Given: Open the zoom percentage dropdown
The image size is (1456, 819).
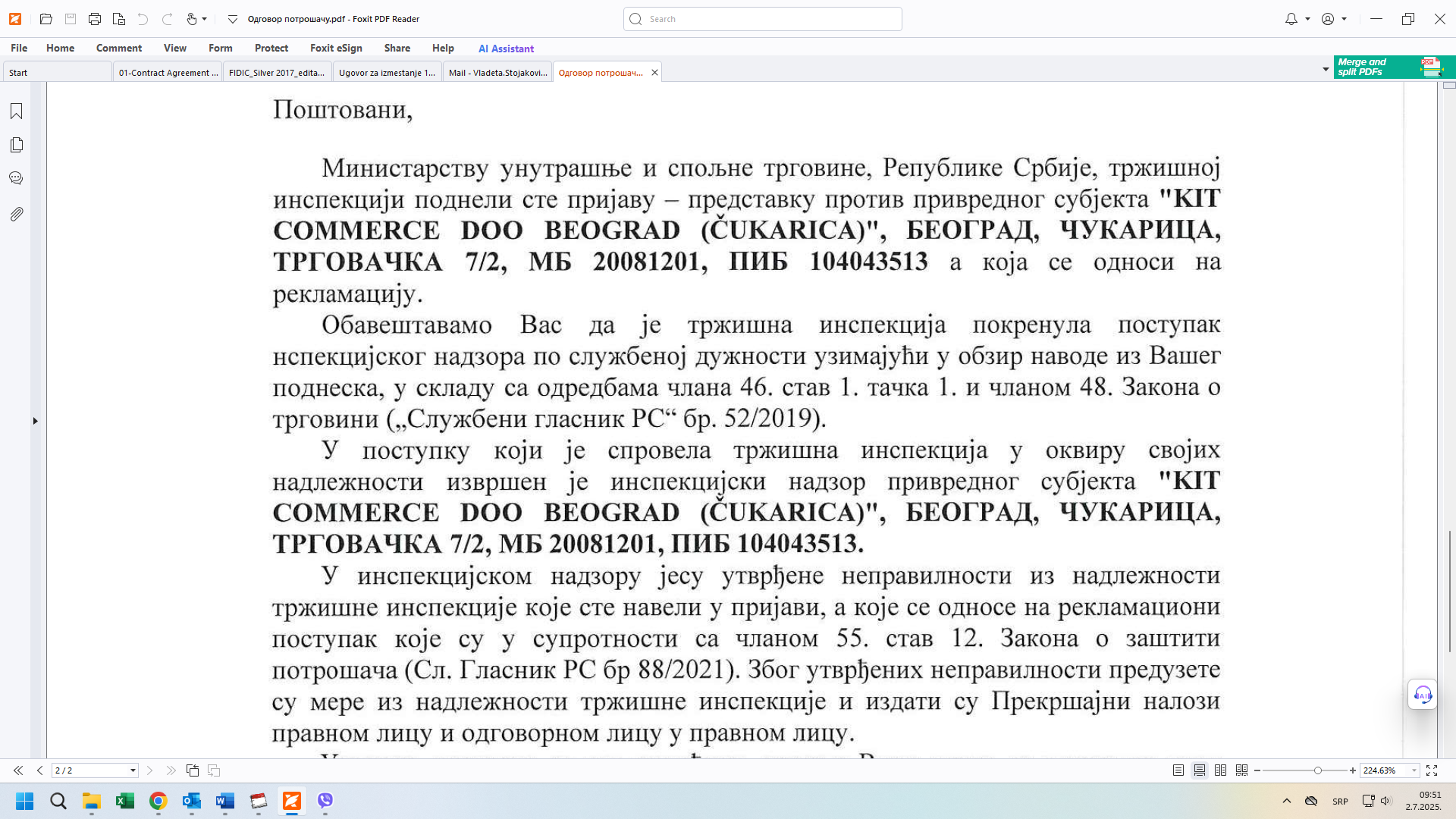Looking at the screenshot, I should click(1414, 770).
